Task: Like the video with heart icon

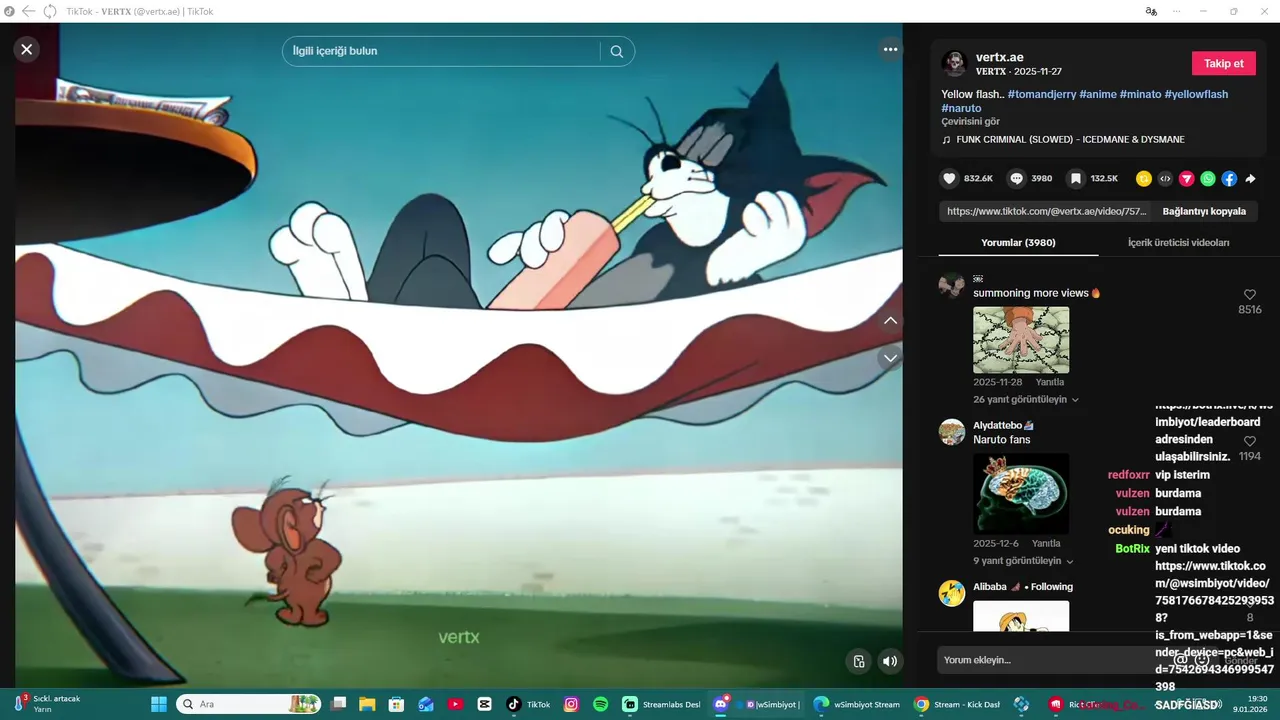Action: (x=949, y=179)
